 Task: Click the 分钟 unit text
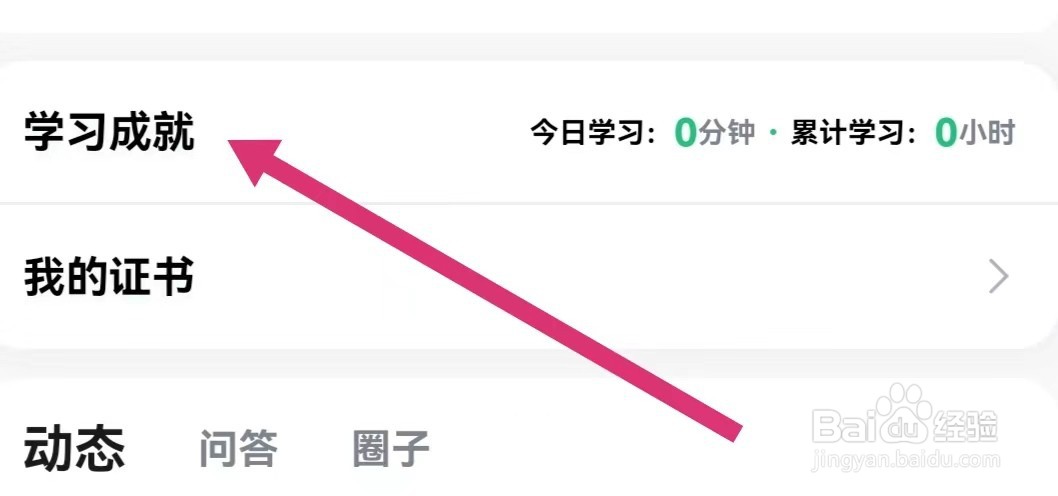(727, 133)
